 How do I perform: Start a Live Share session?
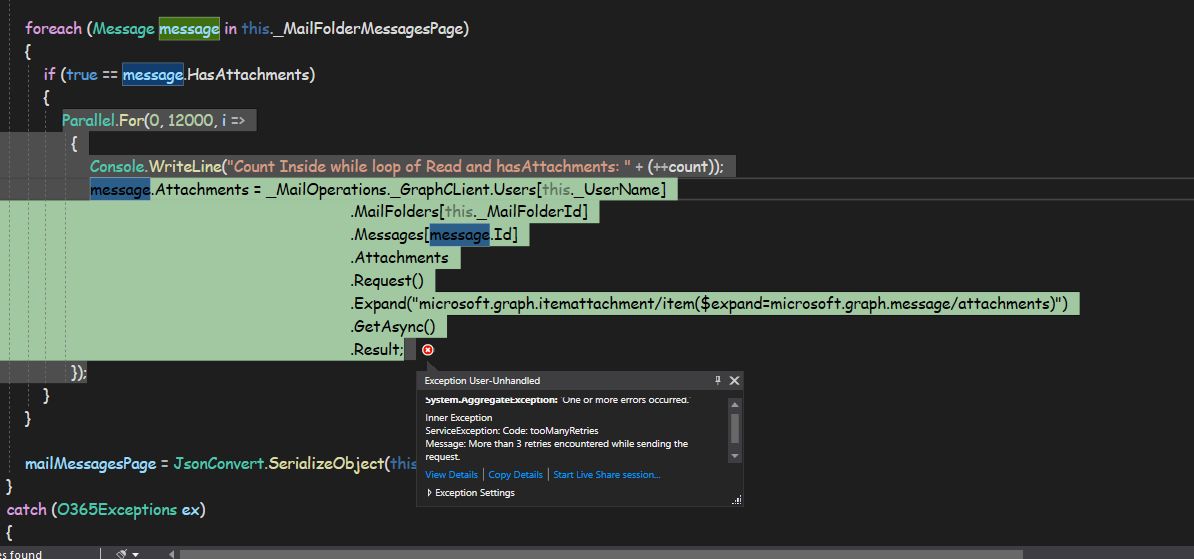(607, 474)
